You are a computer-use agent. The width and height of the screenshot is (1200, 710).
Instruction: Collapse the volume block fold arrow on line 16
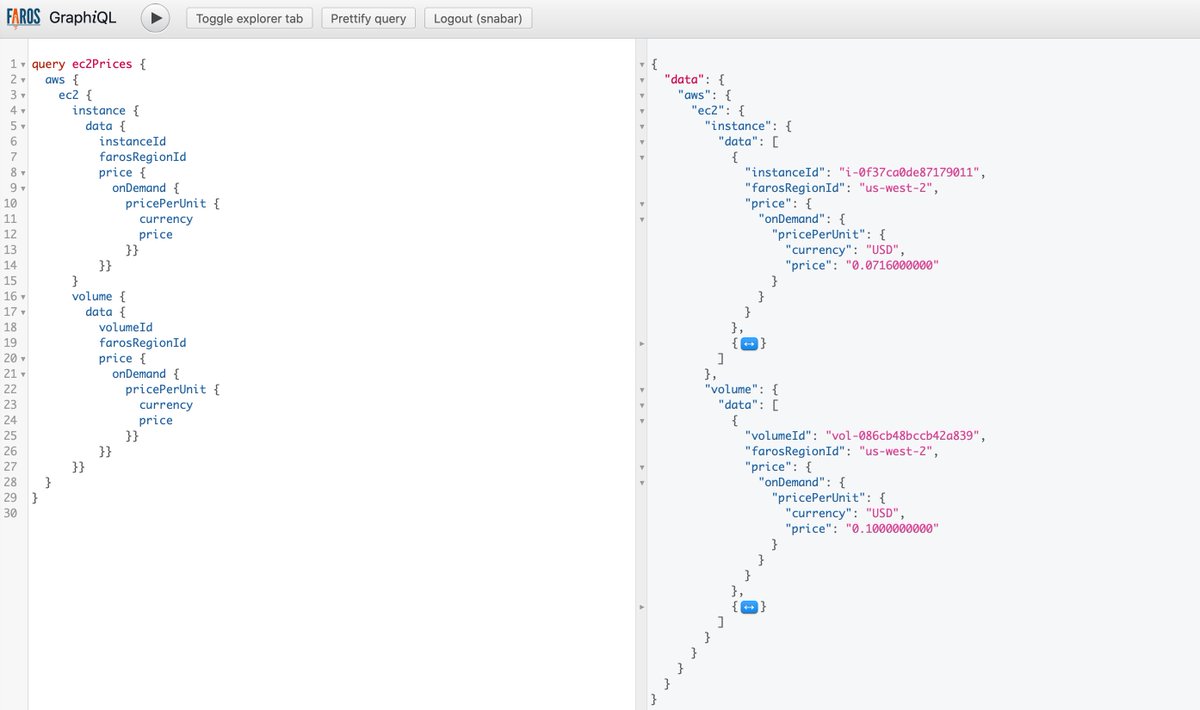point(23,297)
